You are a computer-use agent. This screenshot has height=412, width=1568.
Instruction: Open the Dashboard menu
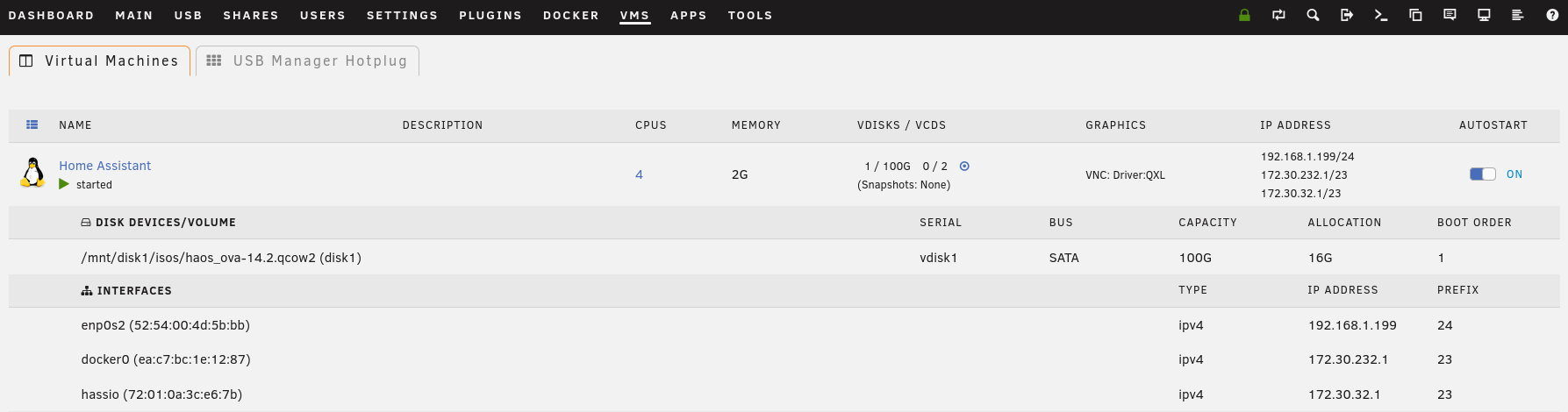click(x=51, y=16)
